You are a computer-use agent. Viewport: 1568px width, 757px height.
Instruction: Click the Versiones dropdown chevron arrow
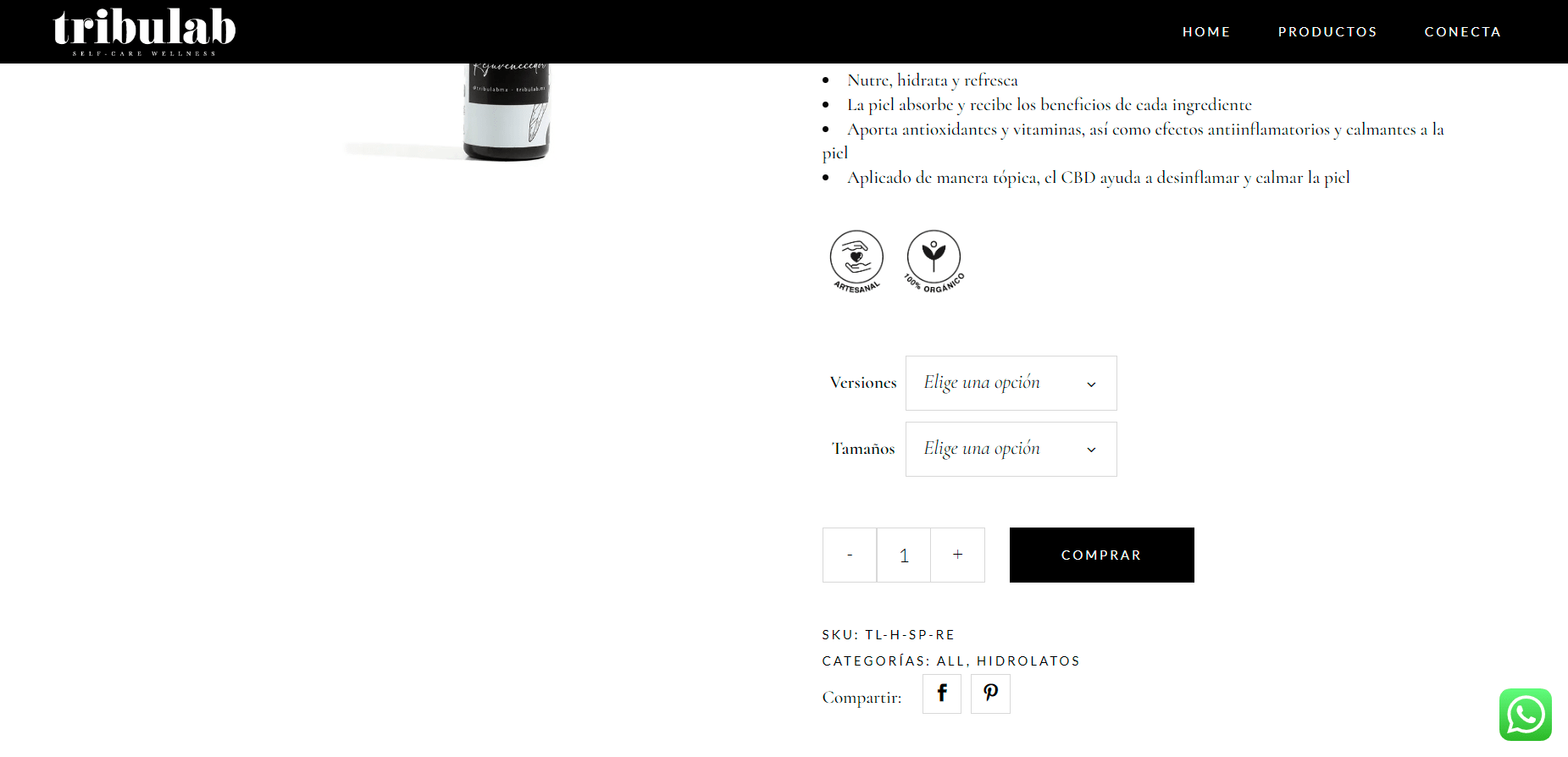coord(1091,384)
